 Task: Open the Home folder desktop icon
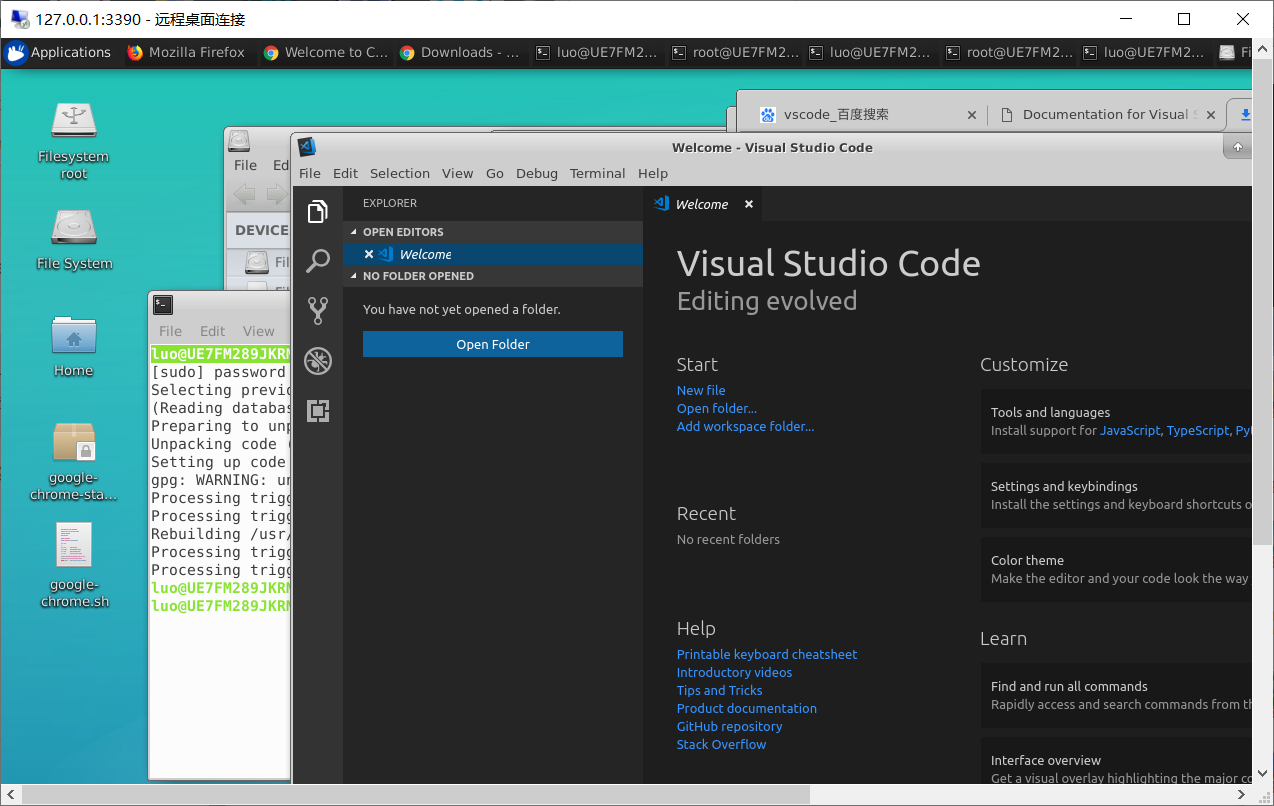[73, 346]
